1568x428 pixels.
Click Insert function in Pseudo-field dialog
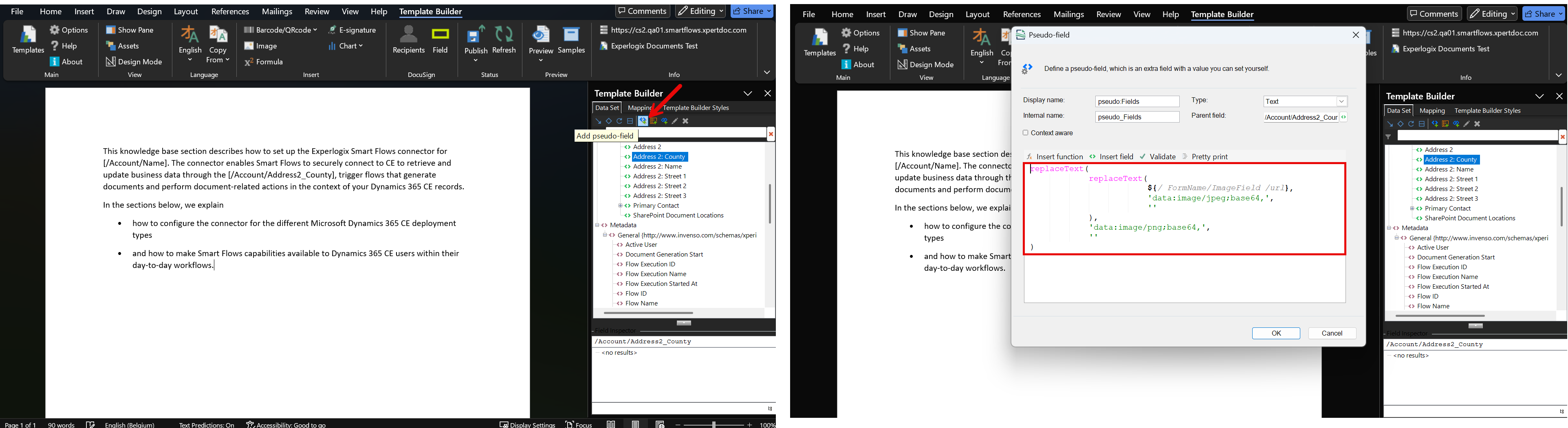click(x=1054, y=156)
